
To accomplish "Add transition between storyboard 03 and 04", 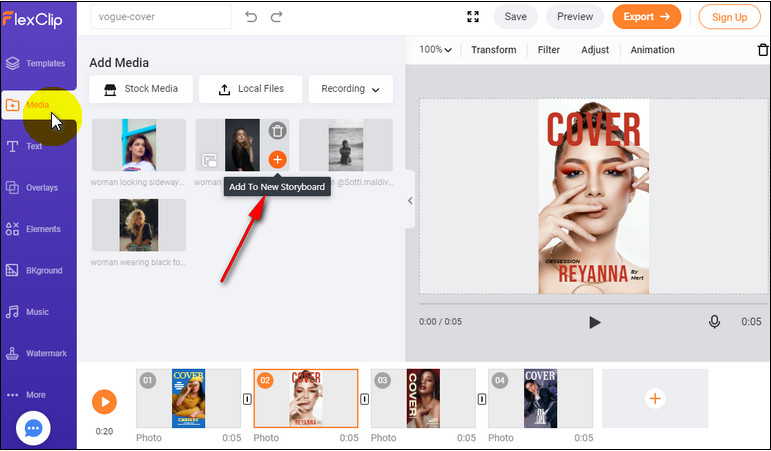I will (x=482, y=399).
